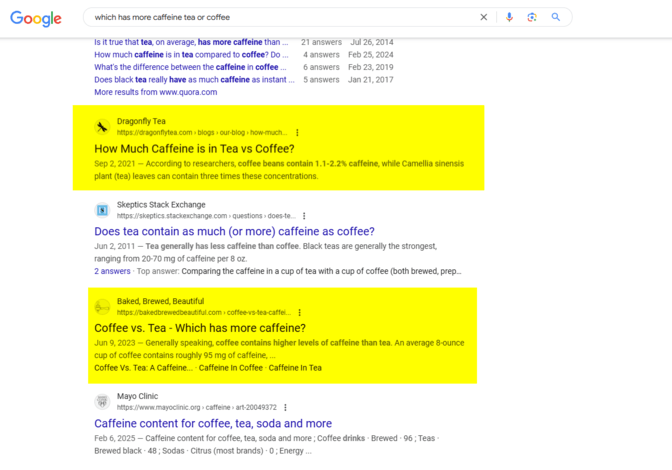Click the magnifying glass search button
Screen dimensions: 672x470
pyautogui.click(x=556, y=17)
